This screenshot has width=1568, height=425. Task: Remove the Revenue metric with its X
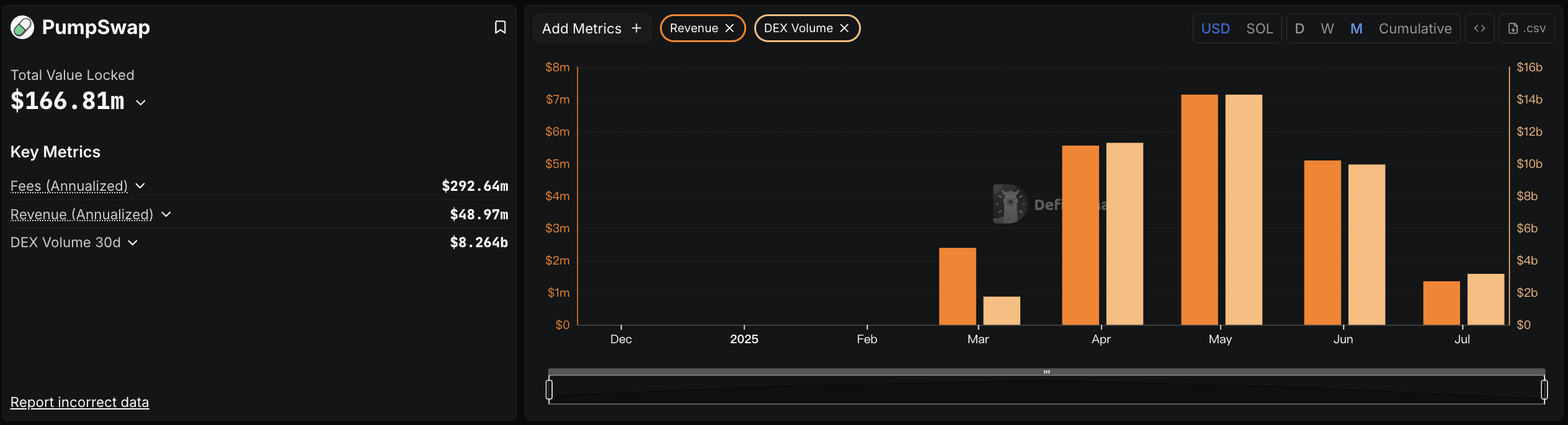[729, 28]
